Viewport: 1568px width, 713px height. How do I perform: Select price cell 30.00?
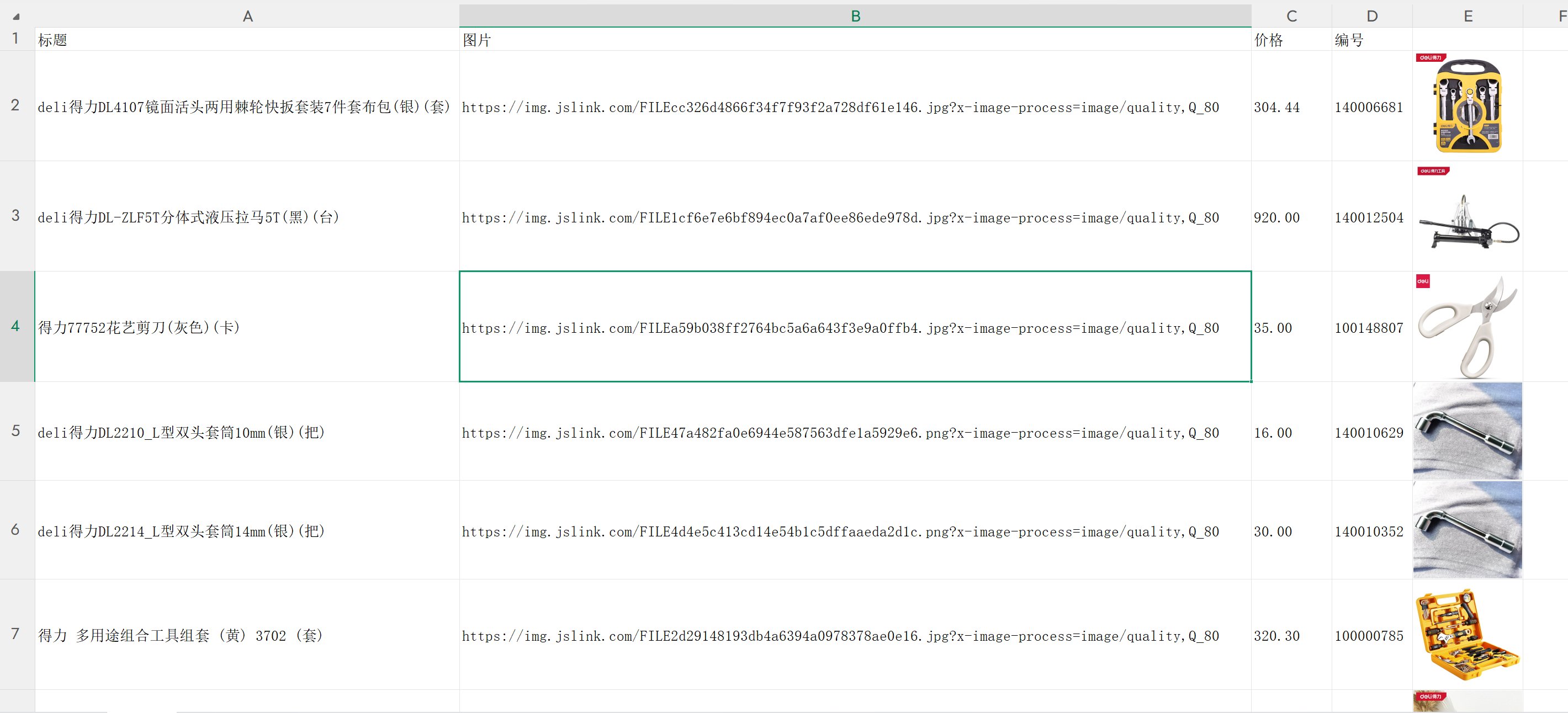1291,530
